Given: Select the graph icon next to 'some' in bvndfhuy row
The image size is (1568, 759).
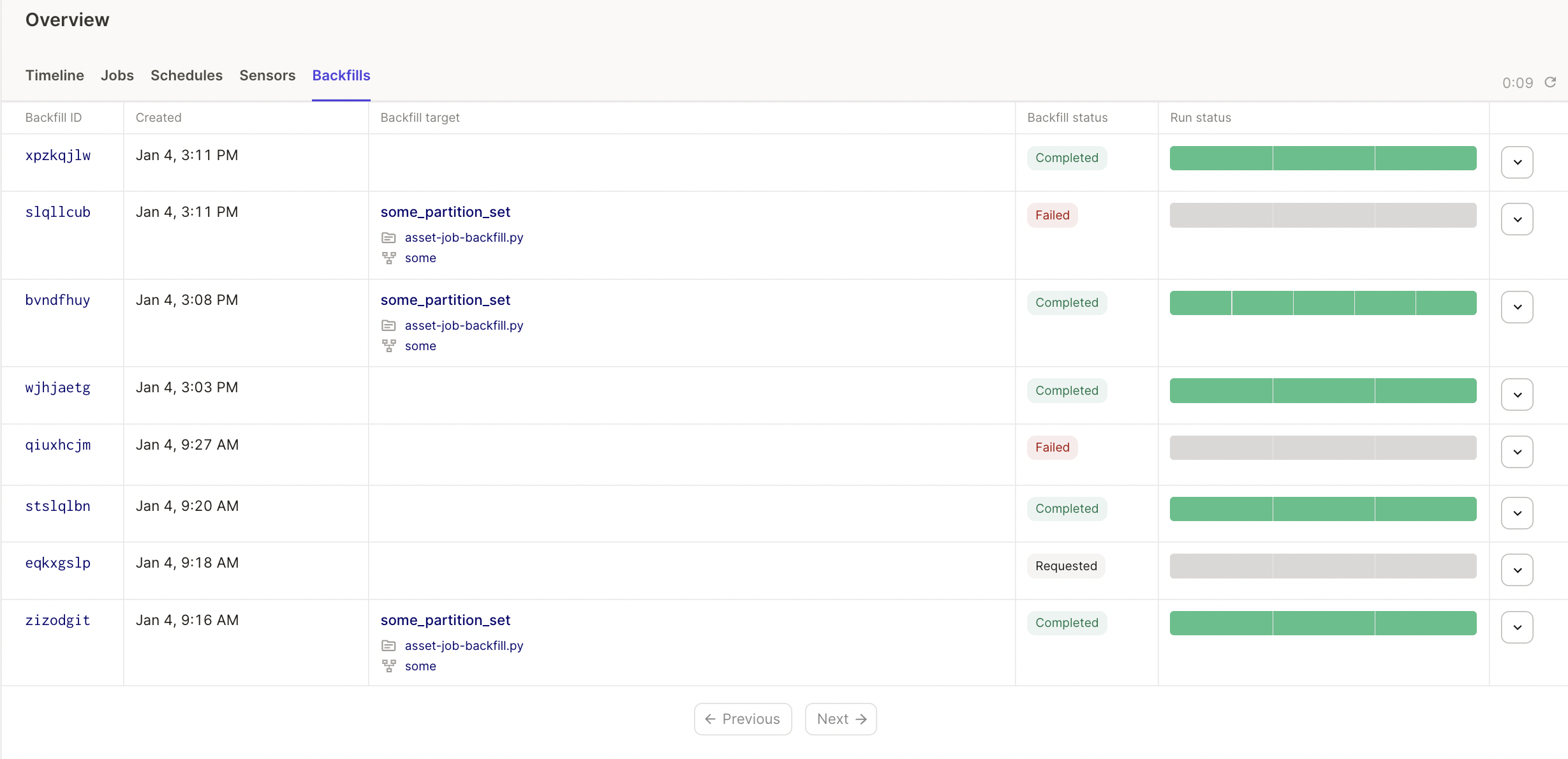Looking at the screenshot, I should point(389,346).
